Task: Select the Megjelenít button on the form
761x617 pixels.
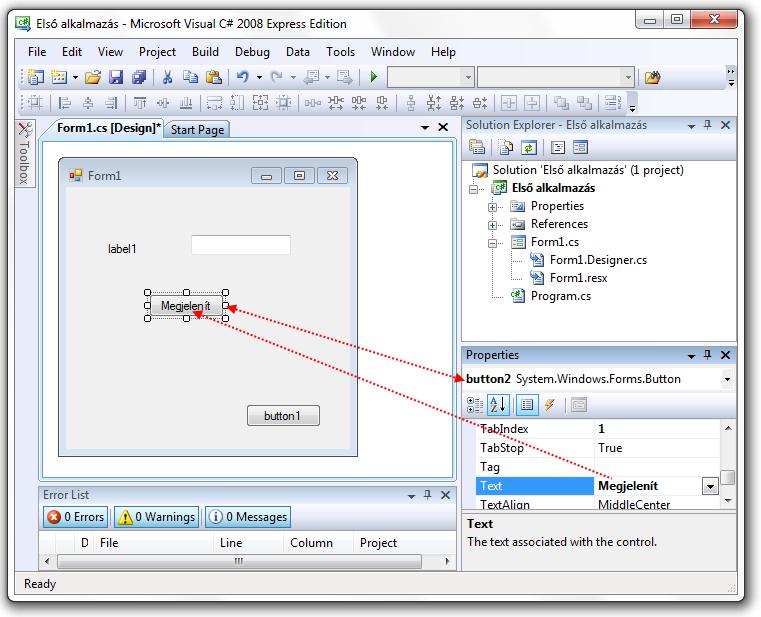Action: coord(186,306)
